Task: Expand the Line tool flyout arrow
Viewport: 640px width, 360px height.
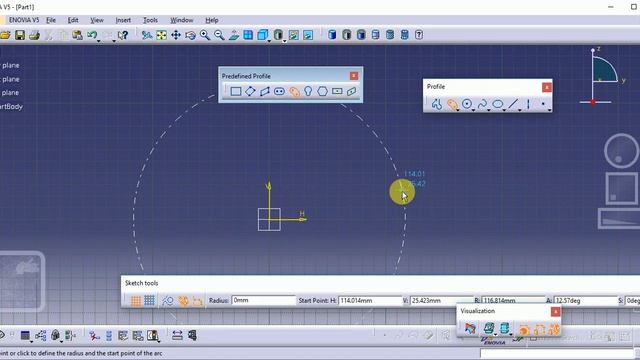Action: pos(520,110)
